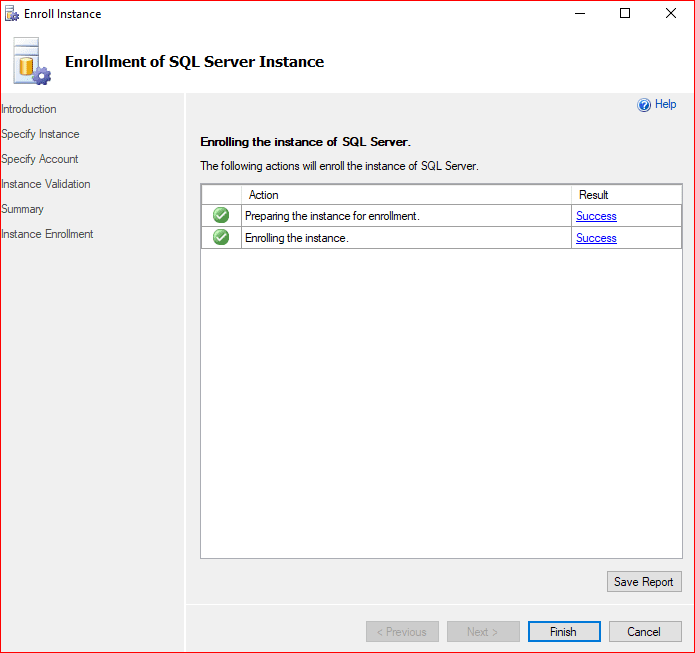Click the Action column header
The width and height of the screenshot is (695, 653).
click(x=264, y=195)
